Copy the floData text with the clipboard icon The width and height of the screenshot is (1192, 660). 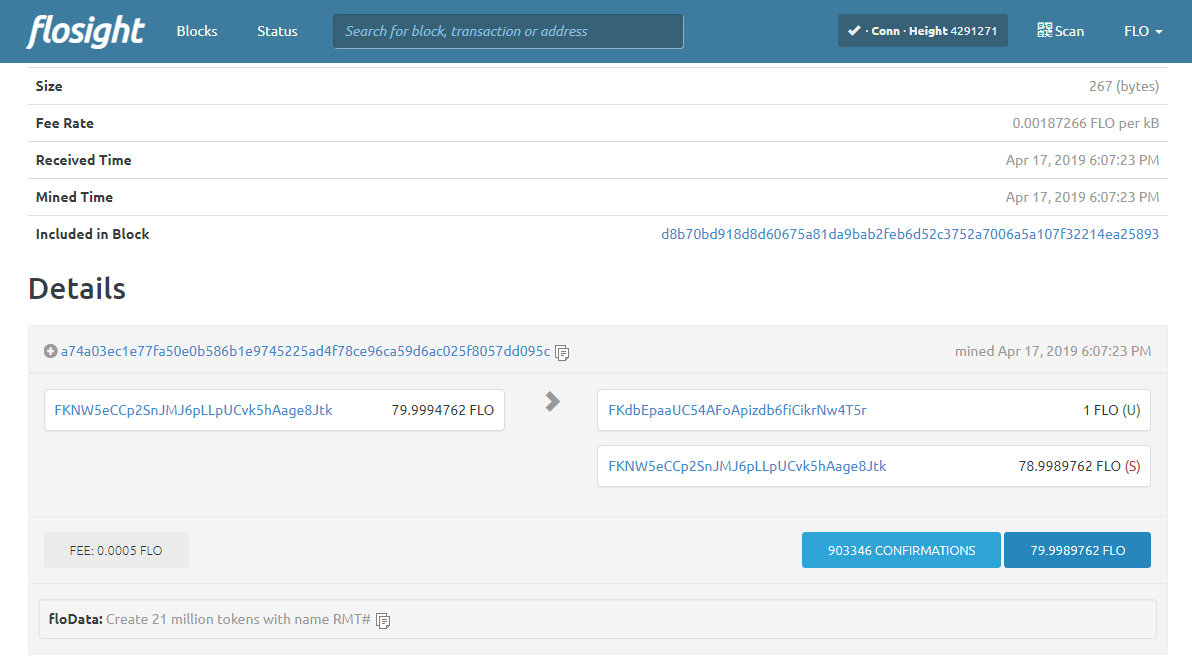[383, 620]
